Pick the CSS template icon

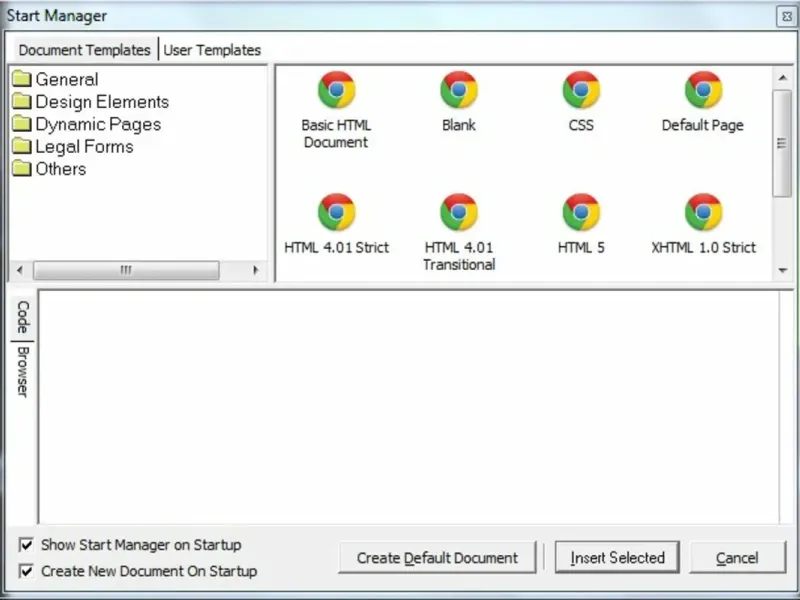coord(581,90)
